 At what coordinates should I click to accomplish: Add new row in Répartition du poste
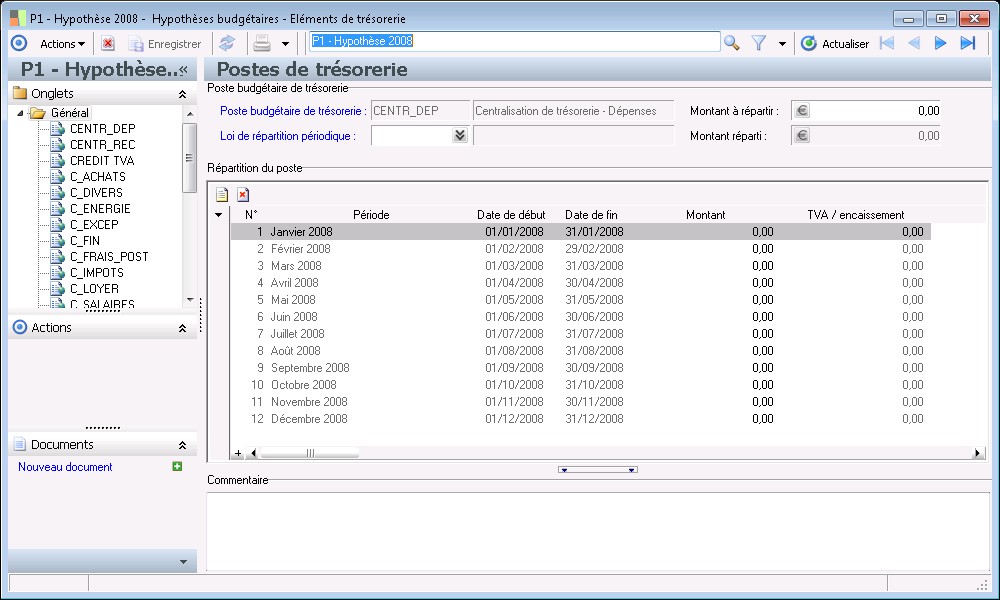click(x=223, y=194)
